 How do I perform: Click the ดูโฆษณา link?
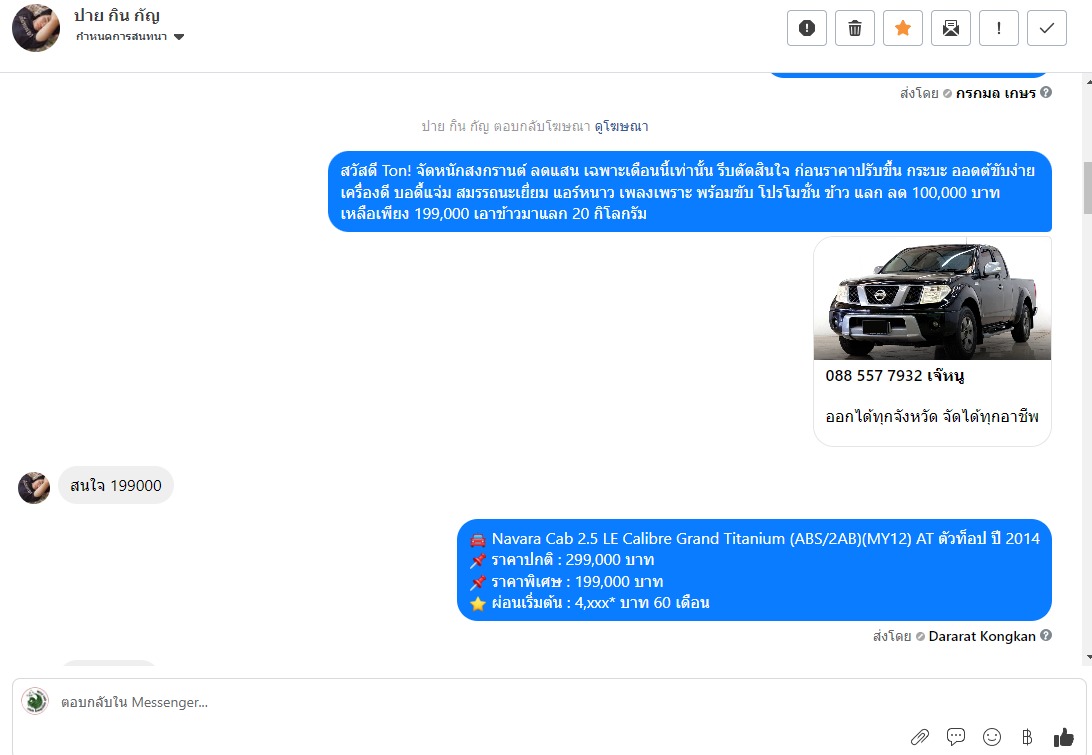pyautogui.click(x=621, y=126)
